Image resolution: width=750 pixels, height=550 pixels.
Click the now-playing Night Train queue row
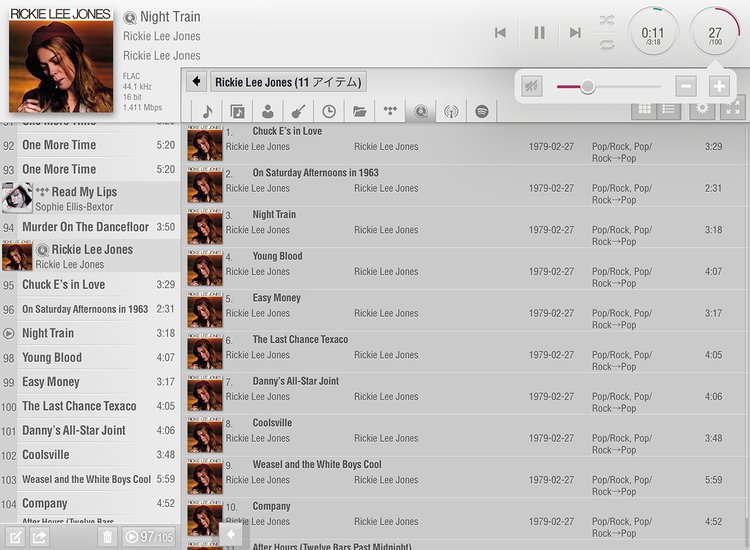tap(89, 333)
